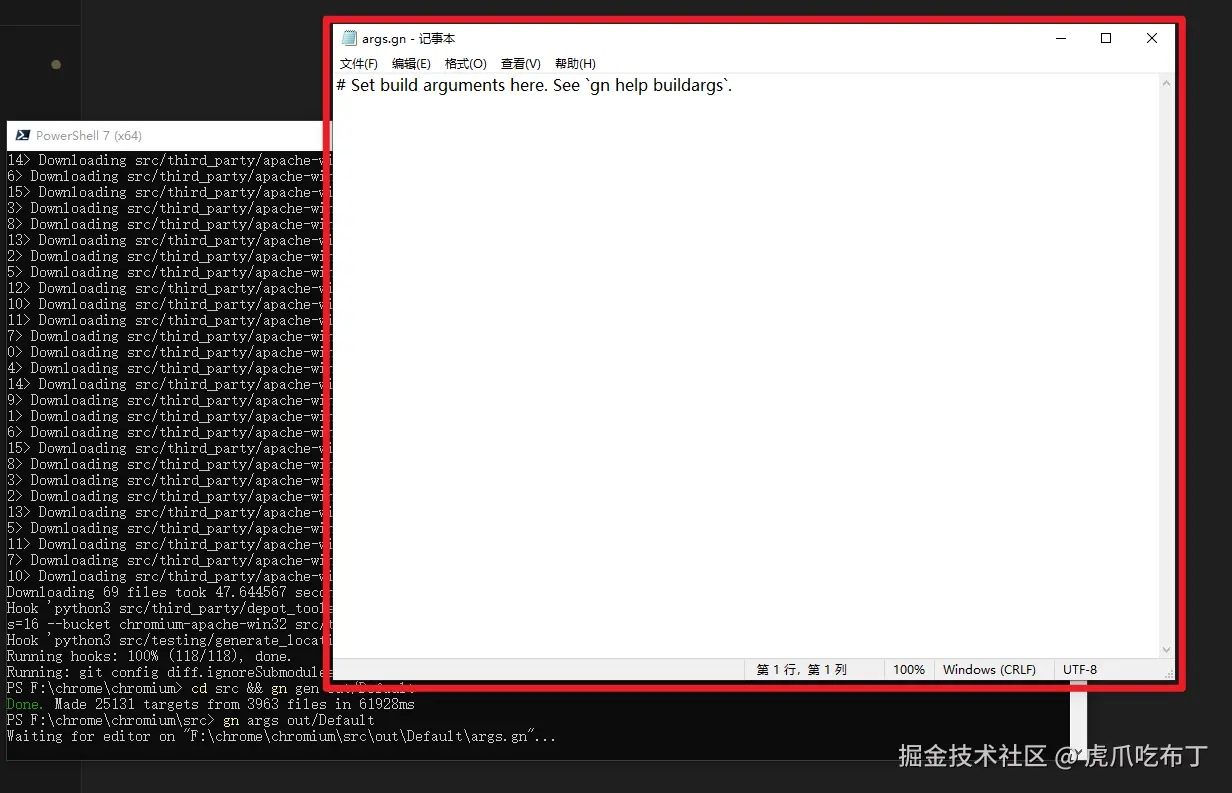Click the PowerShell 7 window icon

coord(21,136)
